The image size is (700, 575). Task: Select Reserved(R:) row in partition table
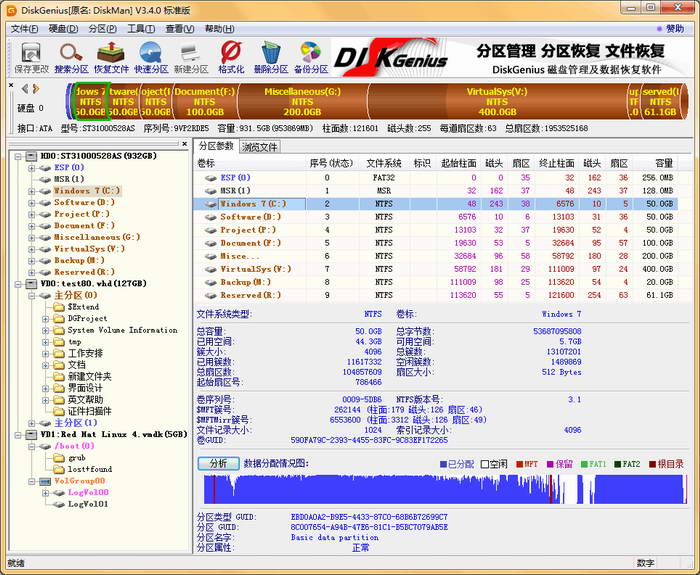point(436,296)
